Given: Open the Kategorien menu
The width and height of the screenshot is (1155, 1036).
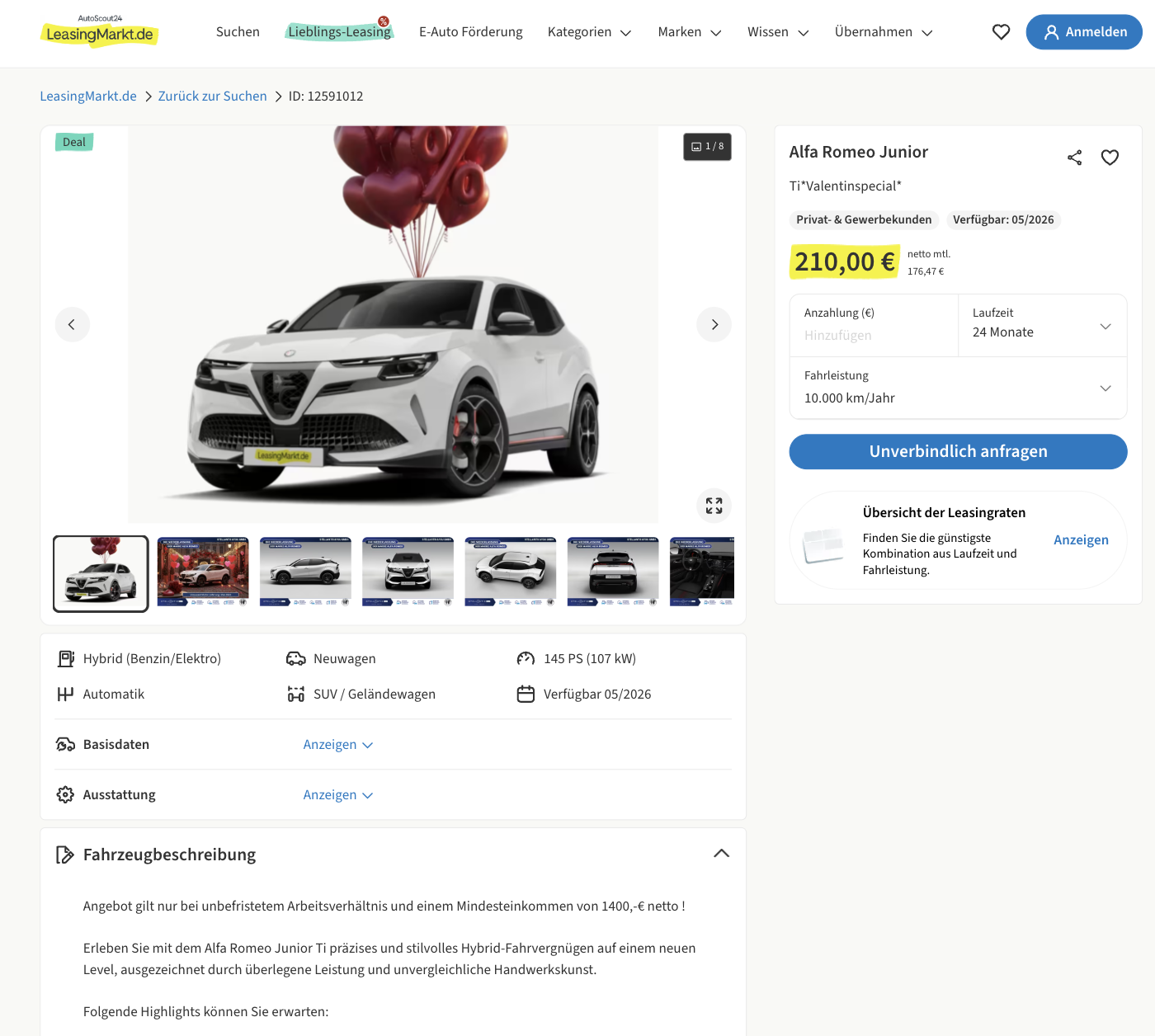Looking at the screenshot, I should click(x=589, y=32).
